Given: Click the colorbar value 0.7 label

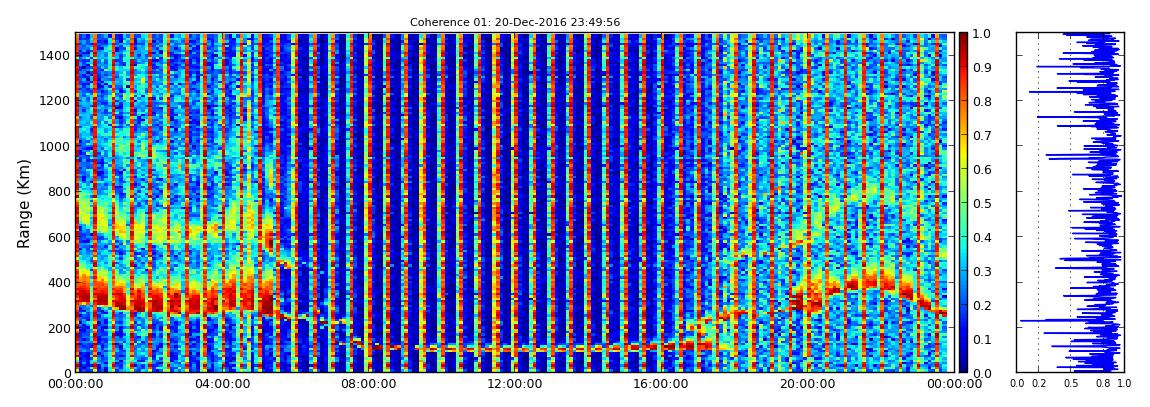Looking at the screenshot, I should click(x=981, y=136).
